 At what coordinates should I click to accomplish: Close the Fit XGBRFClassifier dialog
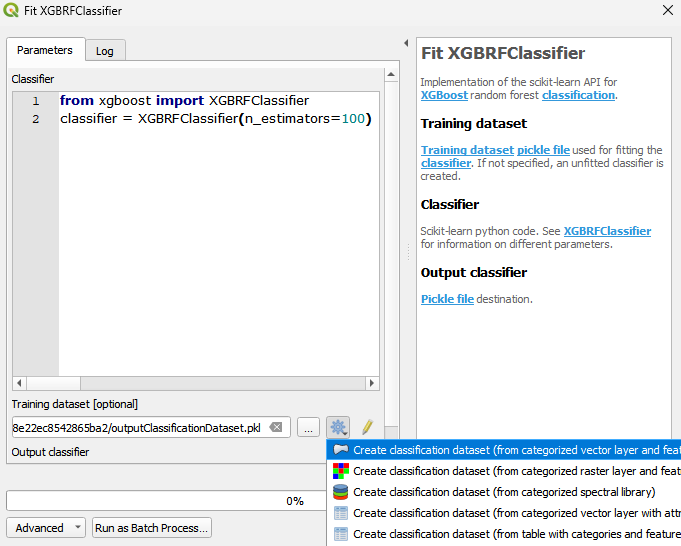[x=668, y=10]
